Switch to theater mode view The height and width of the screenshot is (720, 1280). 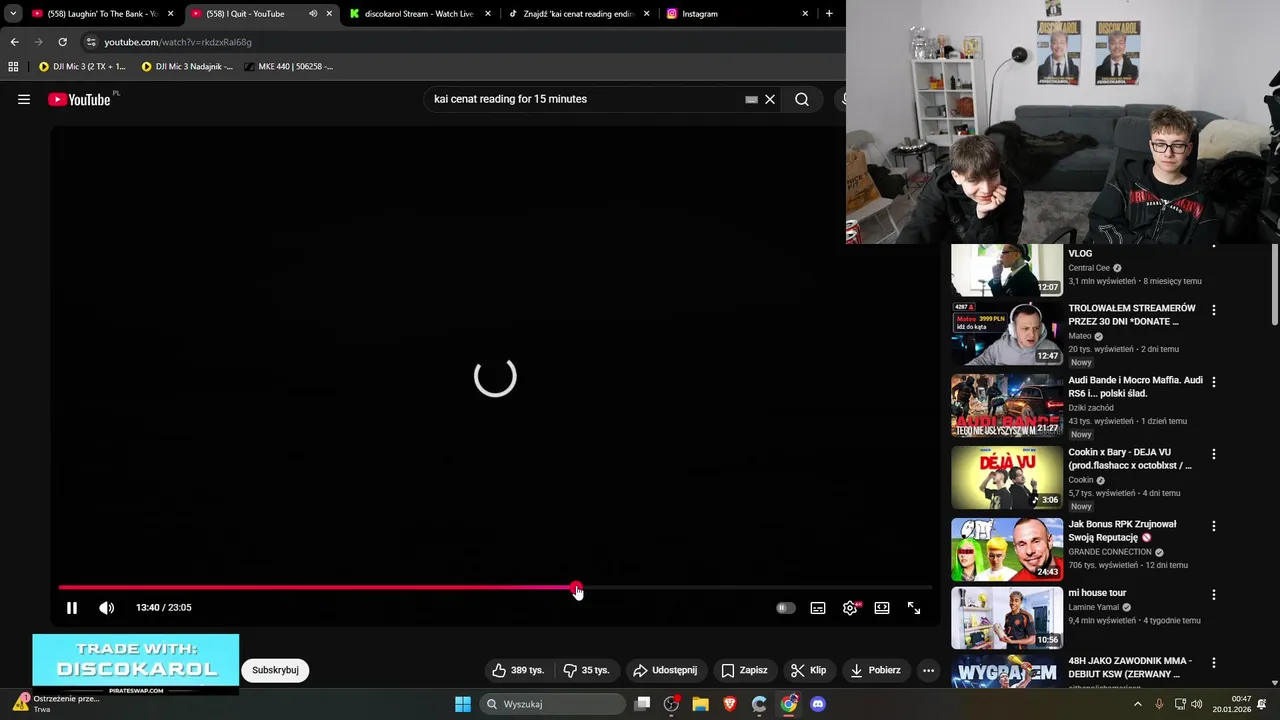pos(882,608)
